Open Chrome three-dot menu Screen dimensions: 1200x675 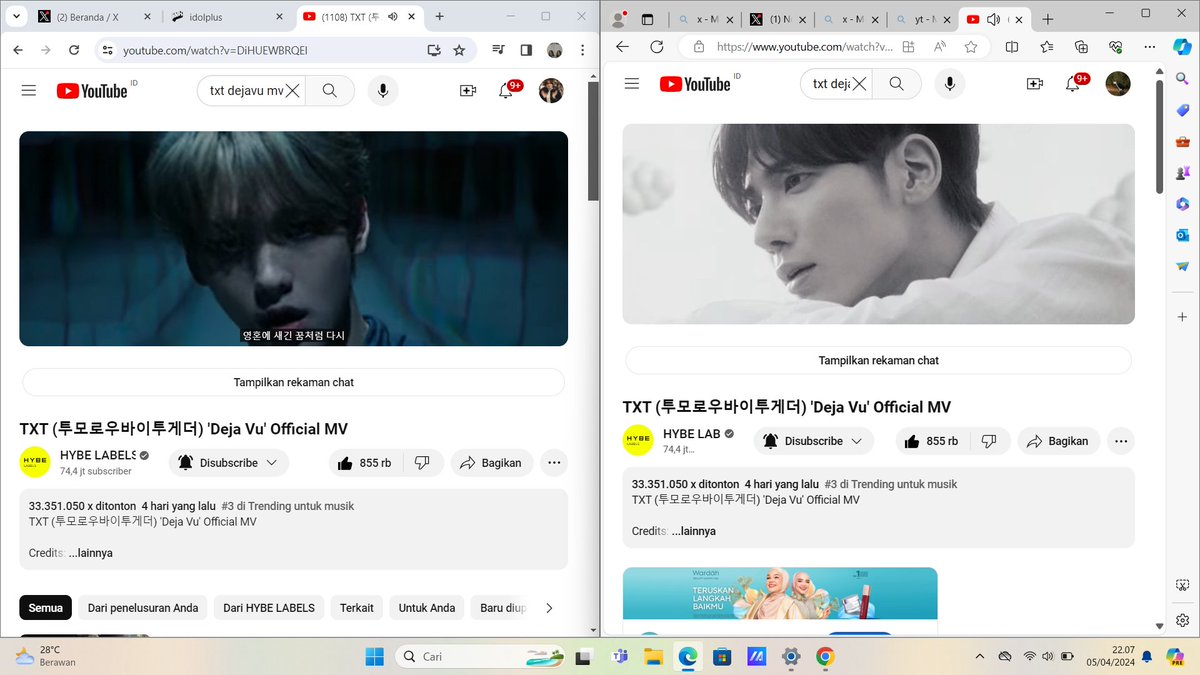(582, 50)
